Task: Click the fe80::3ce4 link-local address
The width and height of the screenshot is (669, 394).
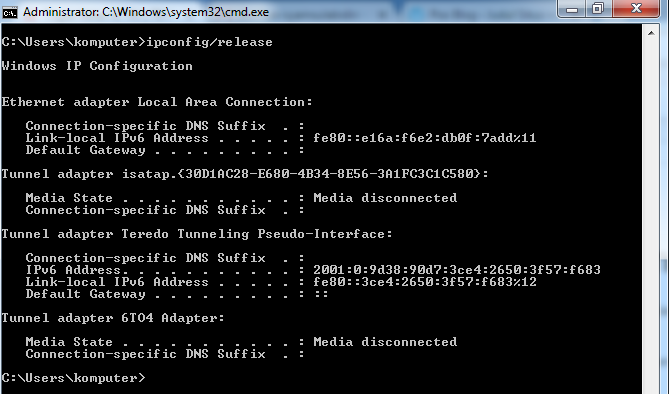Action: pos(425,282)
